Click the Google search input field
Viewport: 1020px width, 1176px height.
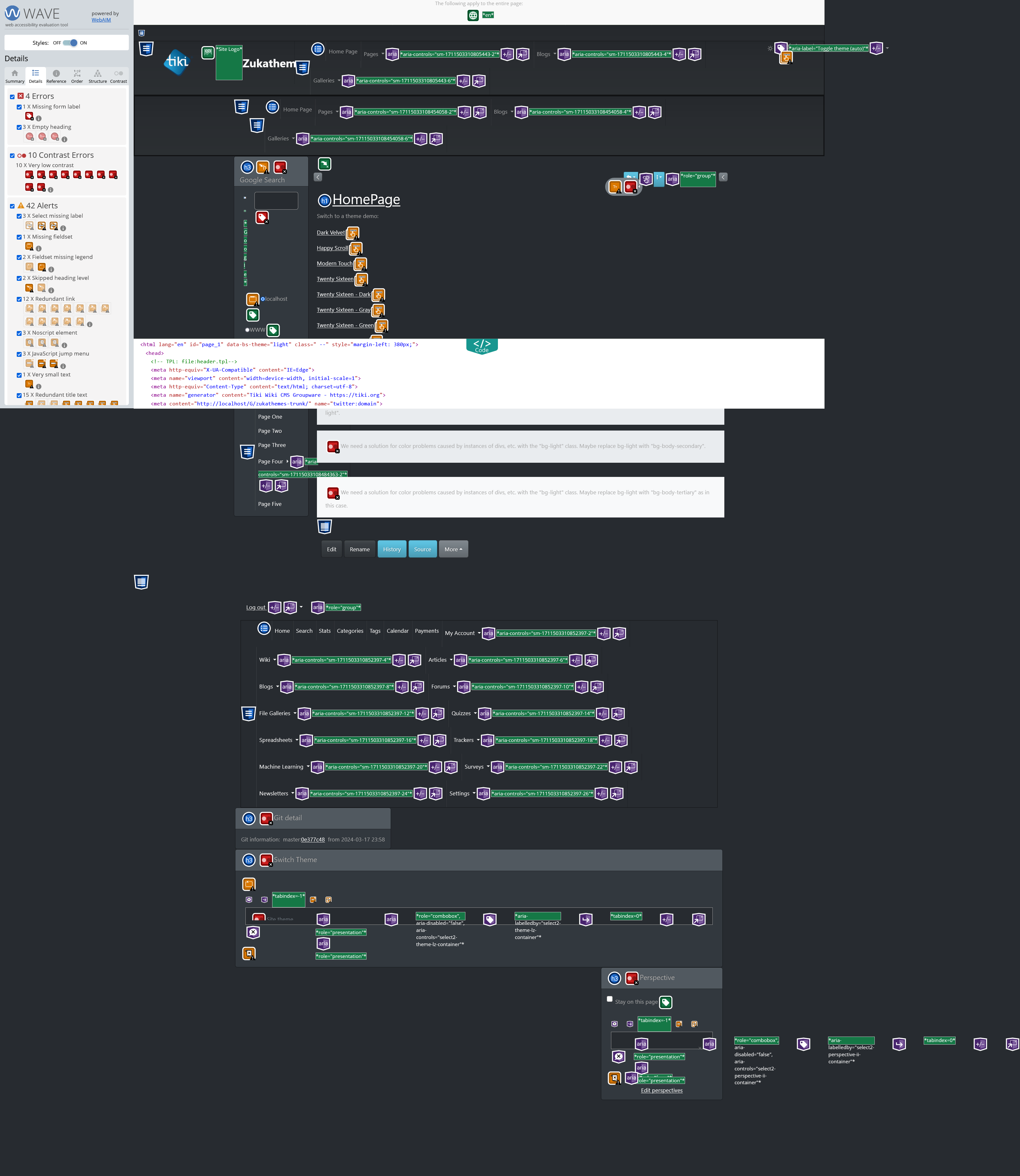pyautogui.click(x=276, y=201)
